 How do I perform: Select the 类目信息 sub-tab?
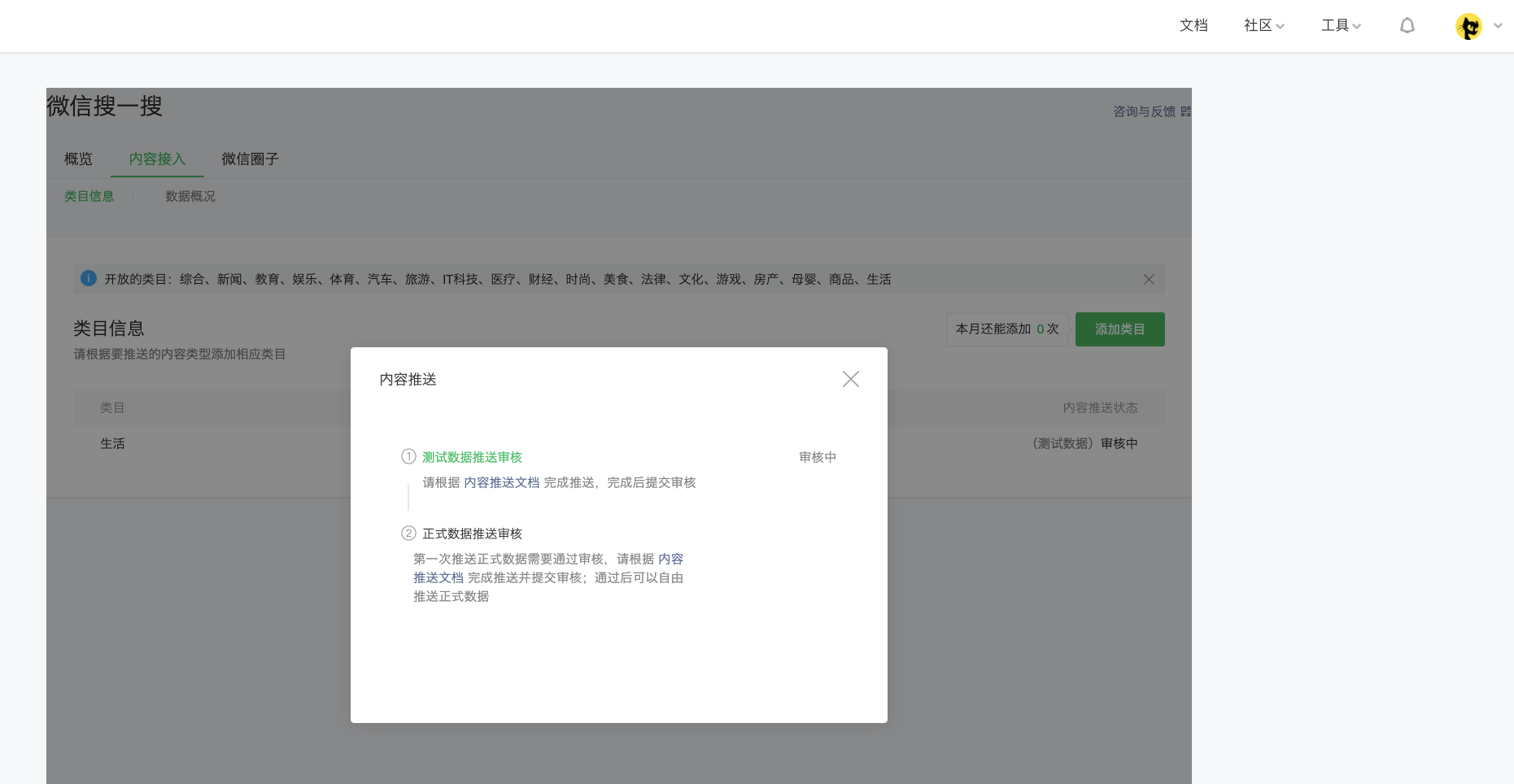[89, 196]
